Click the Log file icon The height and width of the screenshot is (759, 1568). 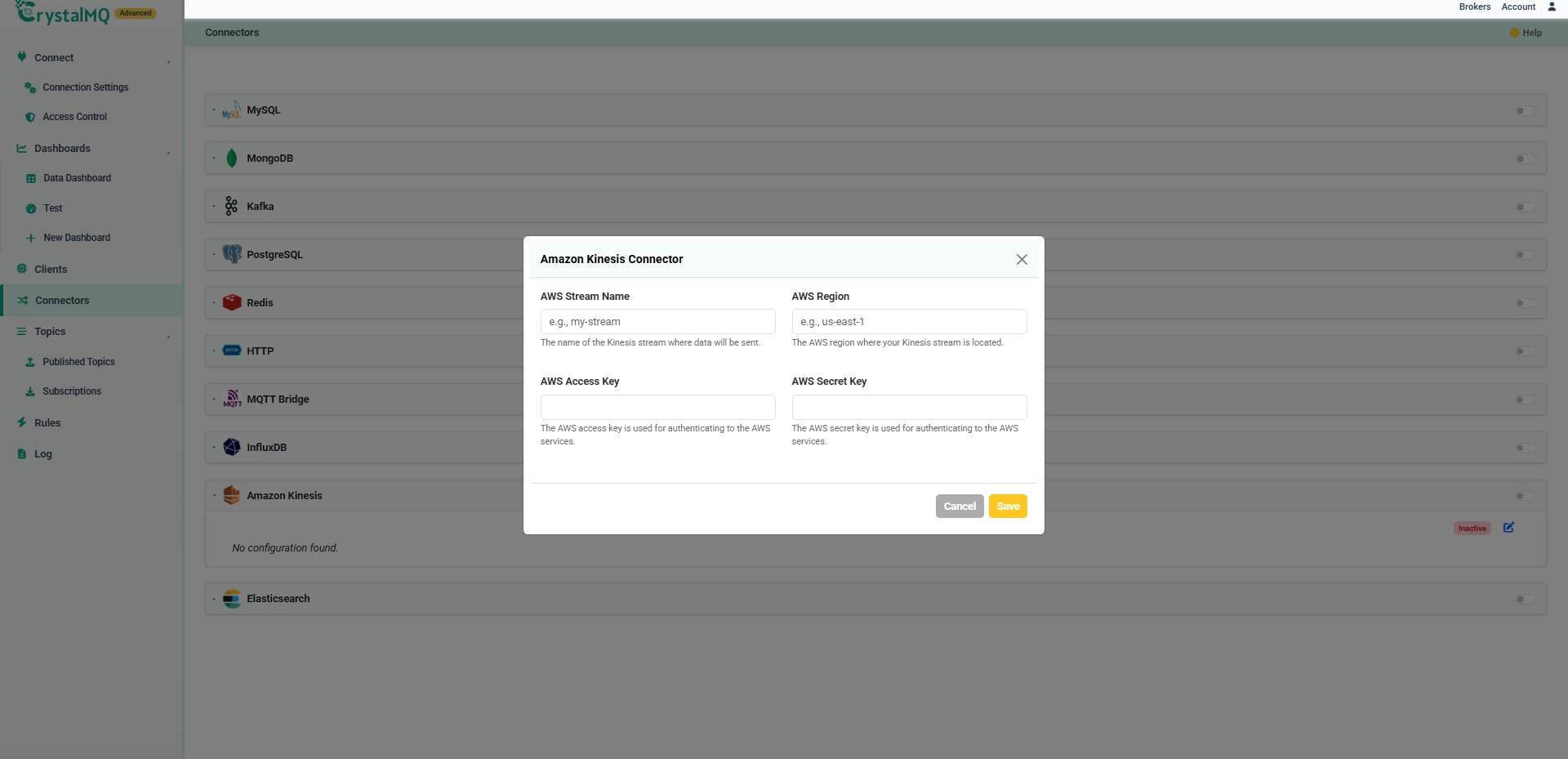pyautogui.click(x=22, y=454)
